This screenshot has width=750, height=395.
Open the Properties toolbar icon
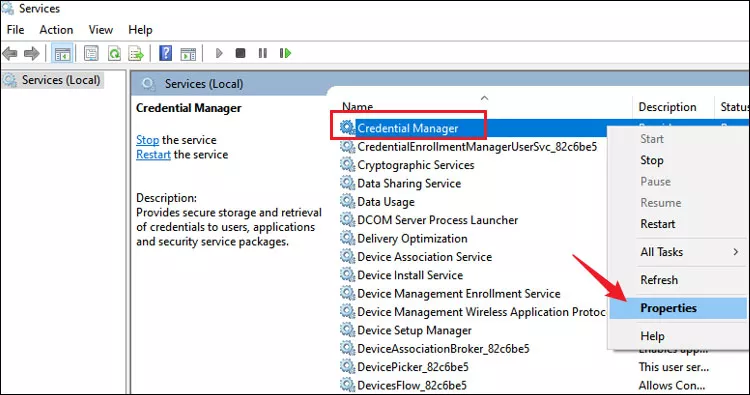(x=91, y=53)
